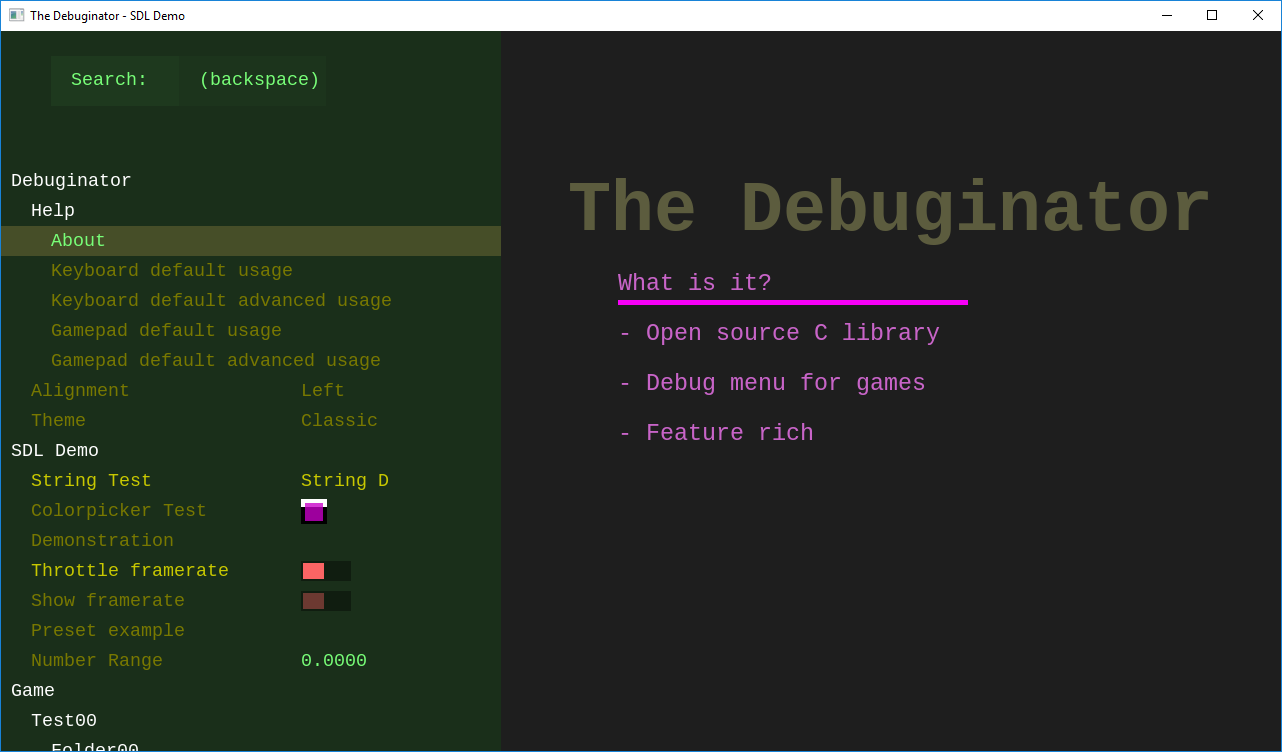Select the About item

point(251,241)
